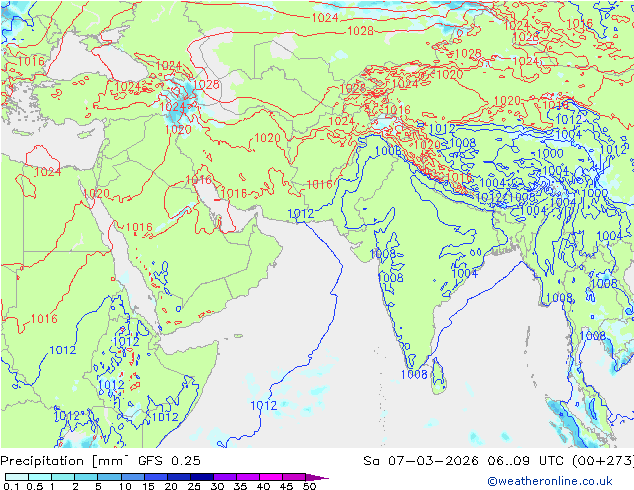Click the '0.1' legend value
634x490 pixels.
(11, 486)
